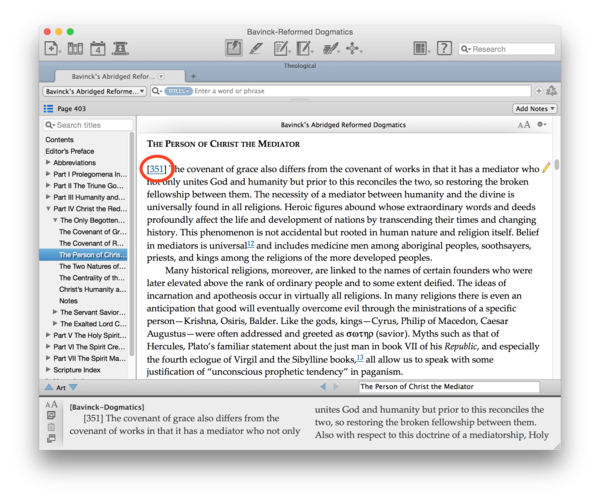Viewport: 600px width, 503px height.
Task: Open the TITLES search field selector
Action: coord(178,91)
